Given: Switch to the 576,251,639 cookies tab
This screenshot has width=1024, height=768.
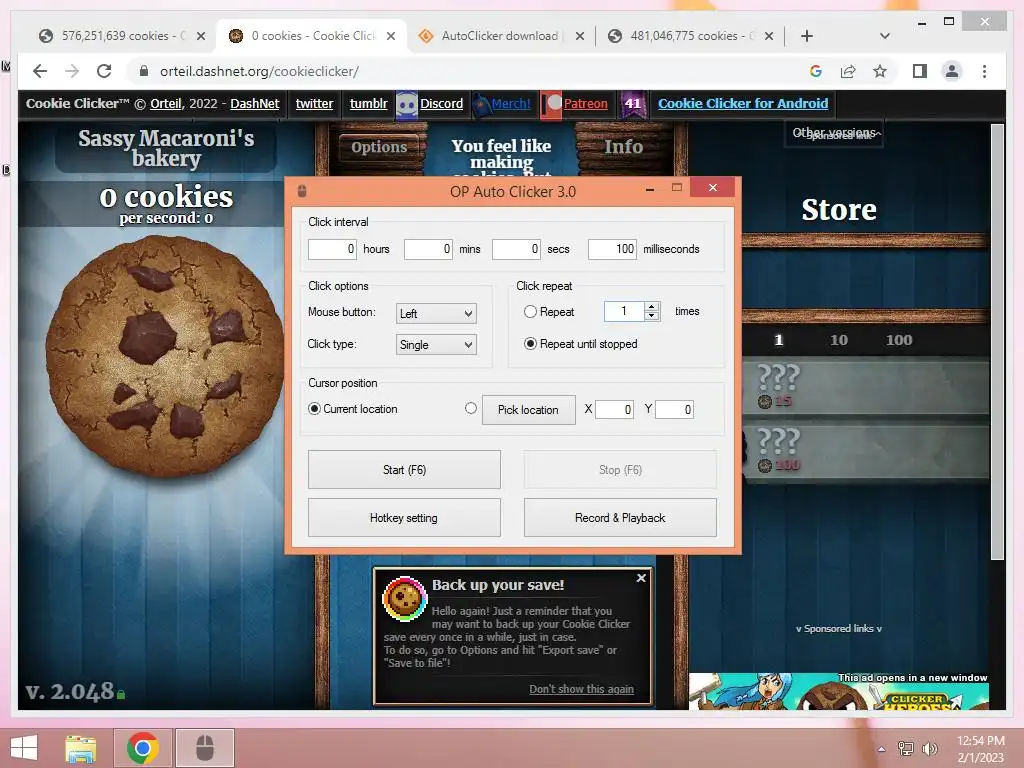Looking at the screenshot, I should coord(116,36).
